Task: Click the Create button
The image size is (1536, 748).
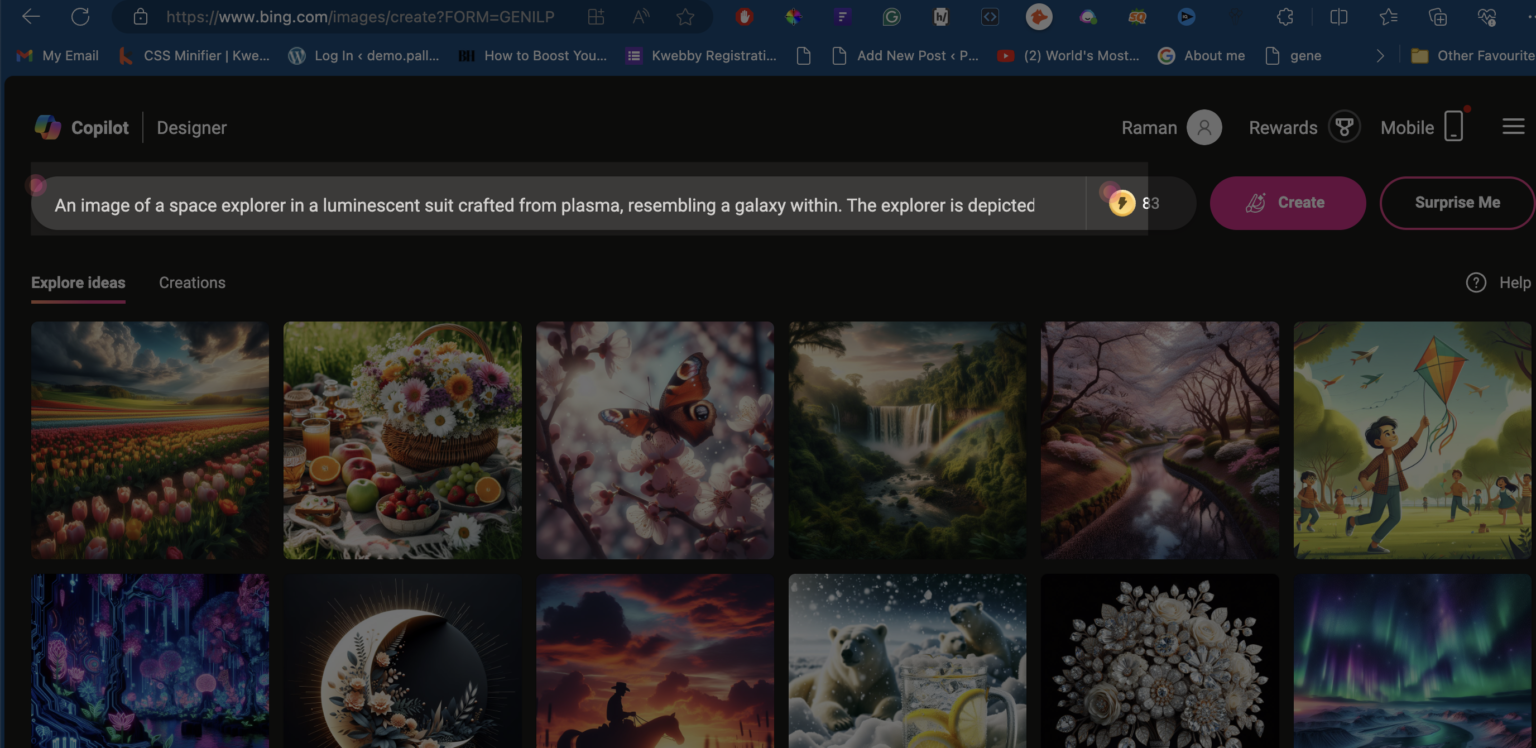Action: coord(1288,203)
